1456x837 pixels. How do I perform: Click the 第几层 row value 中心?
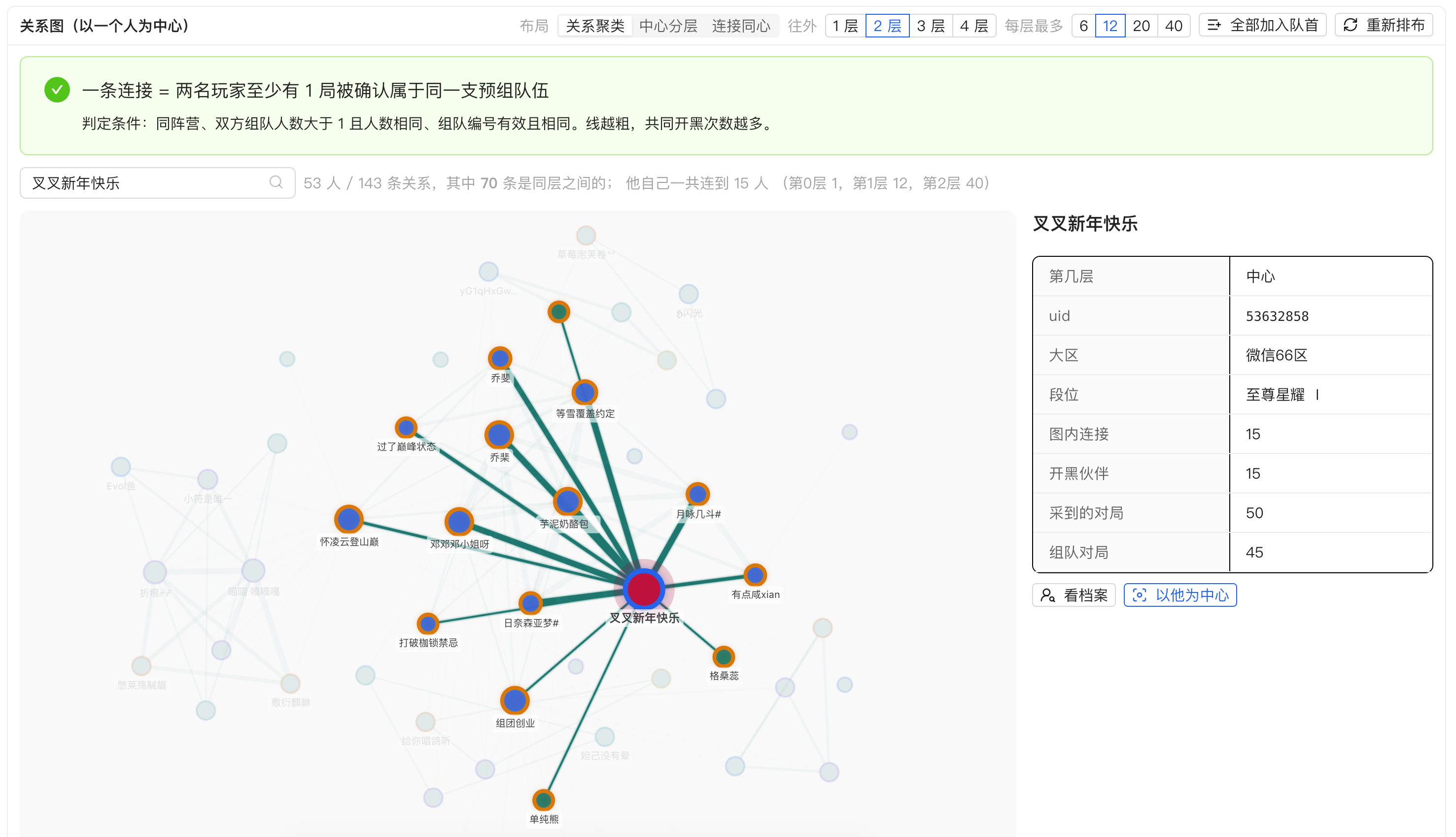pos(1260,277)
